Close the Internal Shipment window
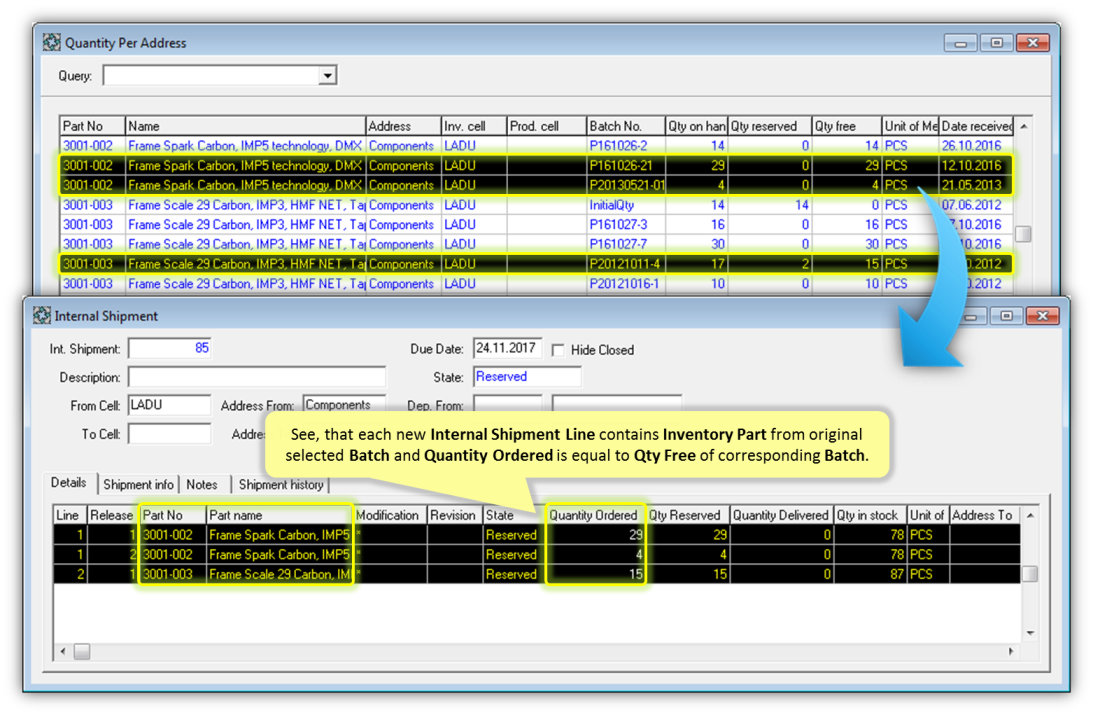 pyautogui.click(x=1041, y=316)
